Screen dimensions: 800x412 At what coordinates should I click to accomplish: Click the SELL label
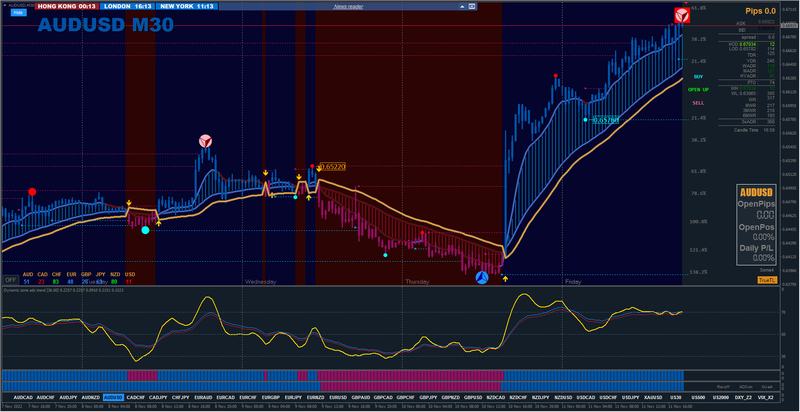(698, 103)
